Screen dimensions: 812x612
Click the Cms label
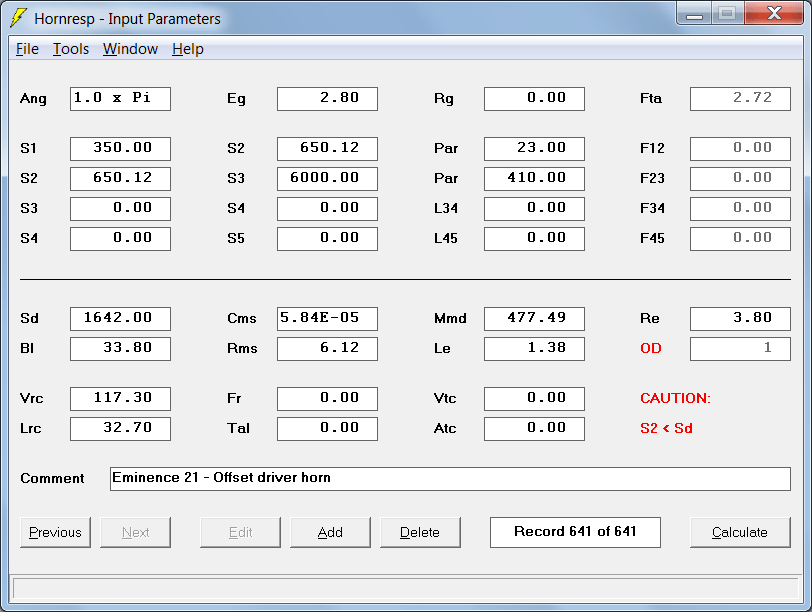point(242,318)
